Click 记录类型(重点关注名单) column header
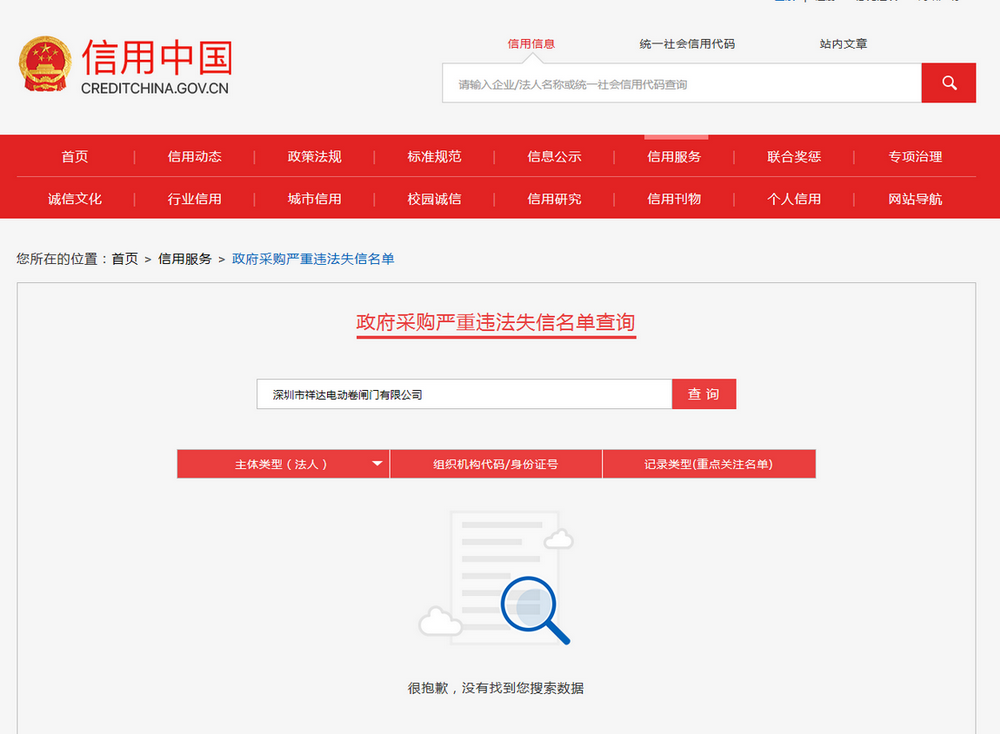 click(x=708, y=464)
